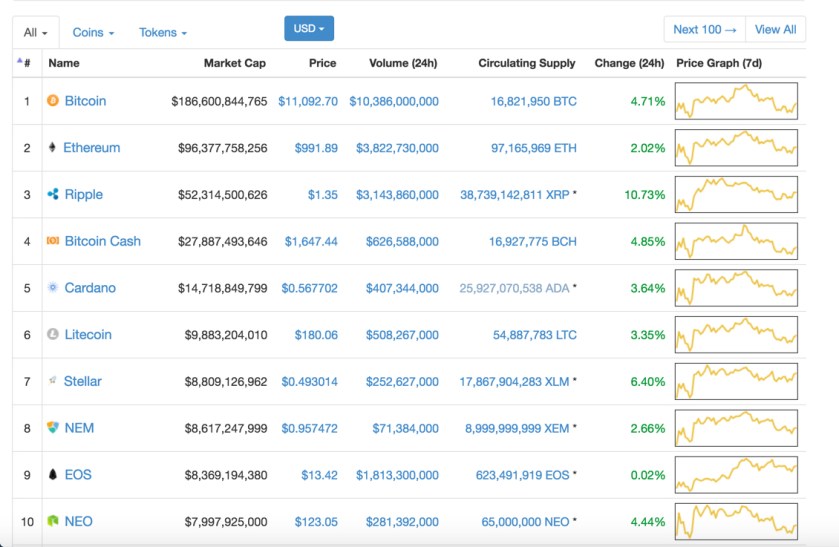The image size is (839, 547).
Task: Click the Bitcoin coin logo icon
Action: [x=52, y=100]
